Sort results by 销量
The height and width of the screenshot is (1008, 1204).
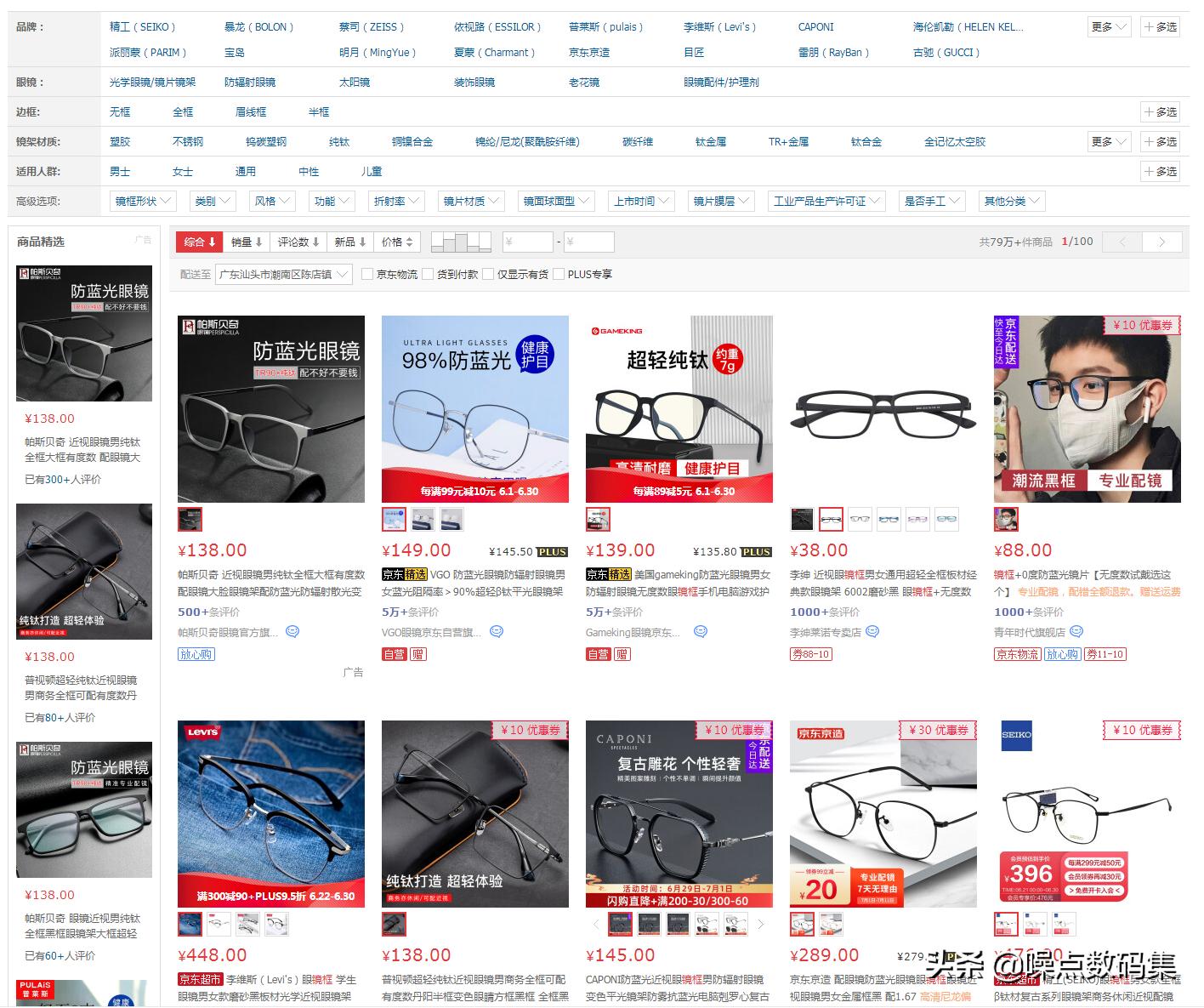coord(247,242)
